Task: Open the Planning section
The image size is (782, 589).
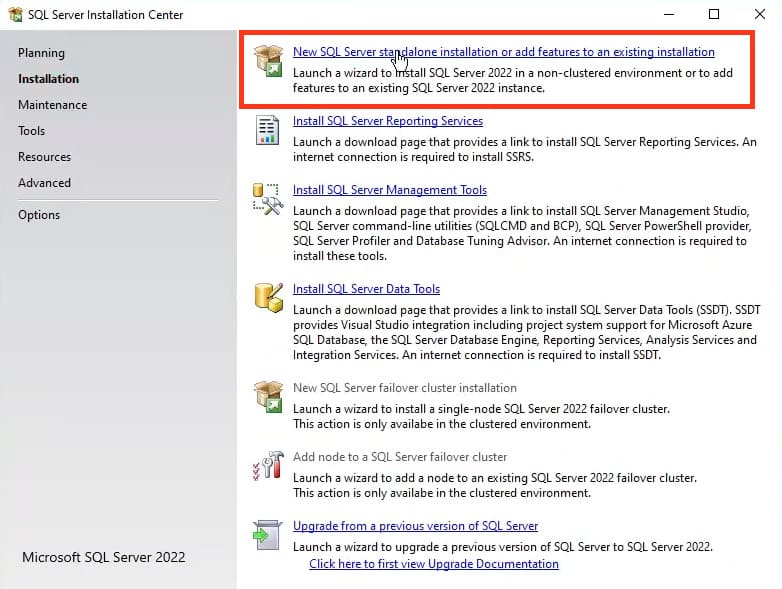Action: point(41,53)
